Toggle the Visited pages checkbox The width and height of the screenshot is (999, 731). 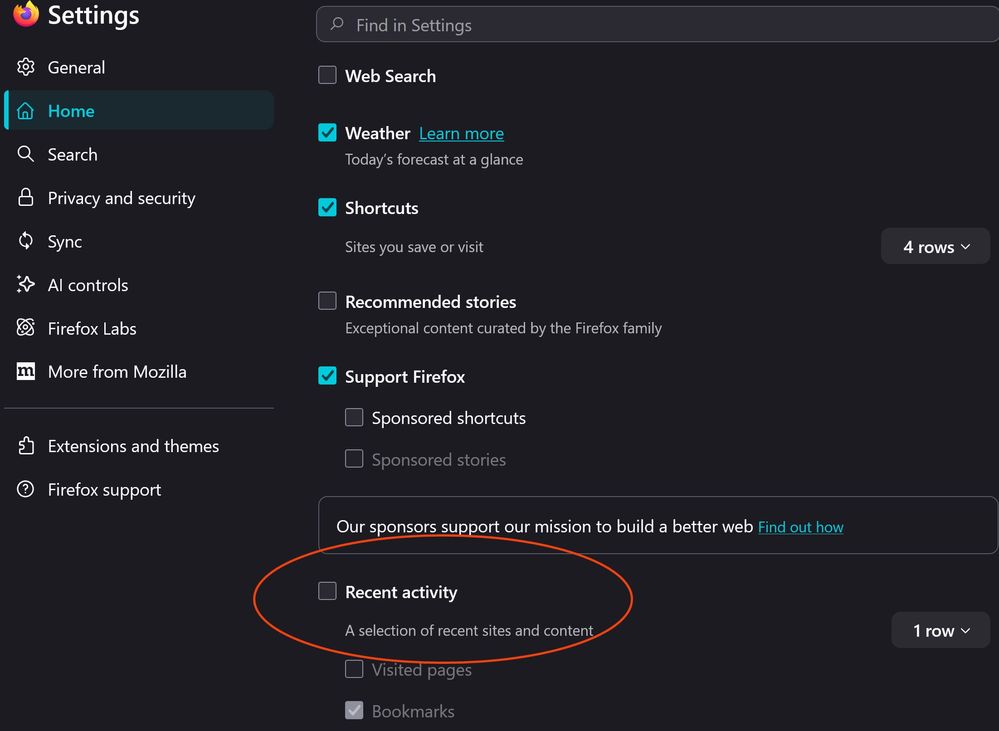354,669
